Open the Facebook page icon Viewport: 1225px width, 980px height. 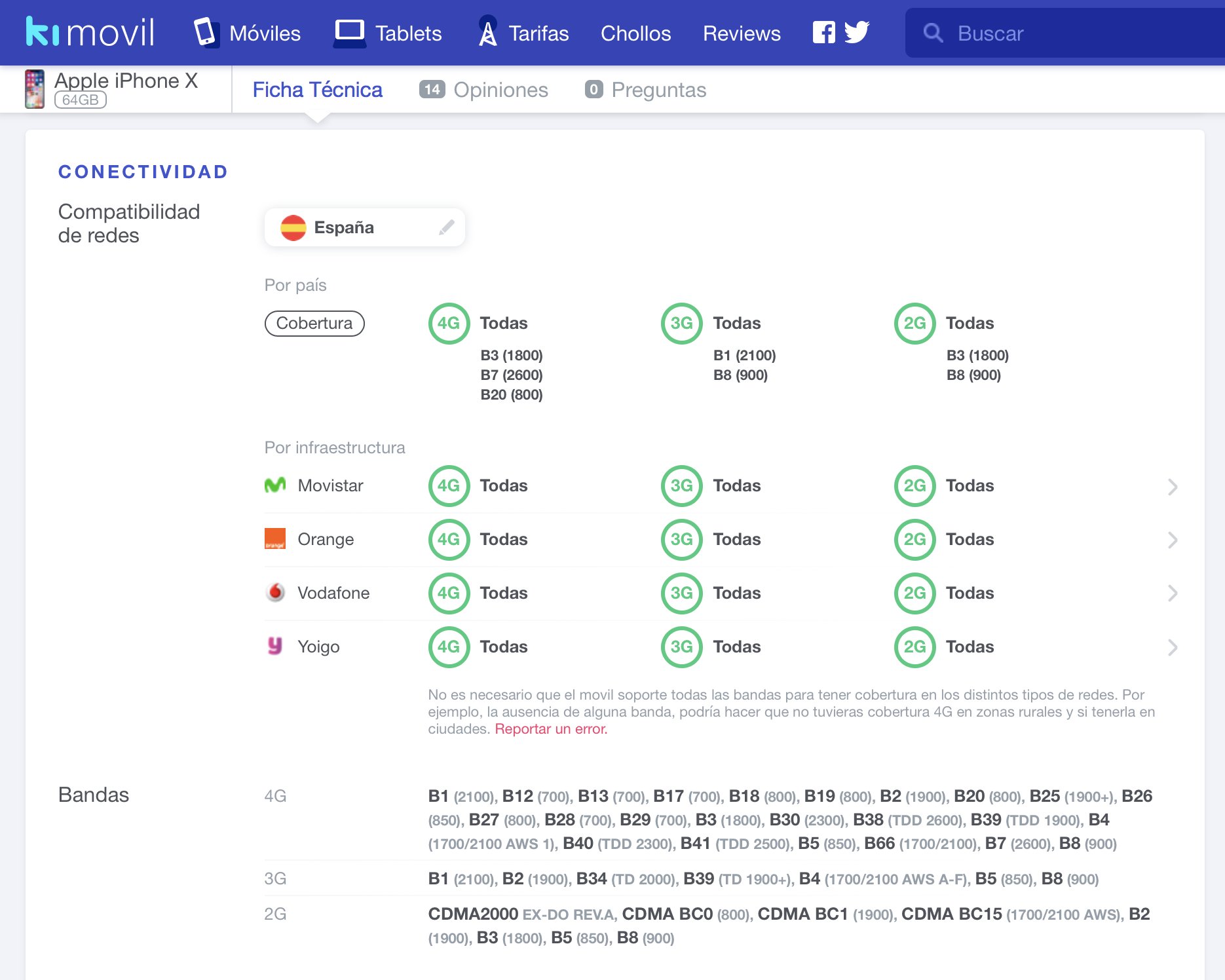coord(823,32)
